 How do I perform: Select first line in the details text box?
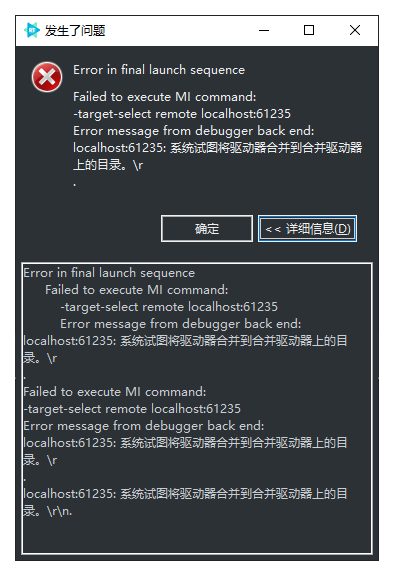pyautogui.click(x=109, y=273)
